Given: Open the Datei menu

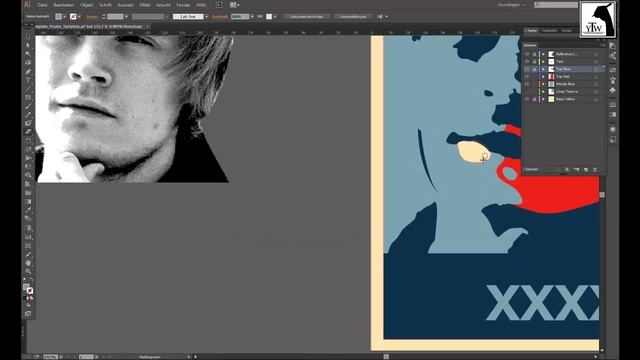Looking at the screenshot, I should 42,5.
